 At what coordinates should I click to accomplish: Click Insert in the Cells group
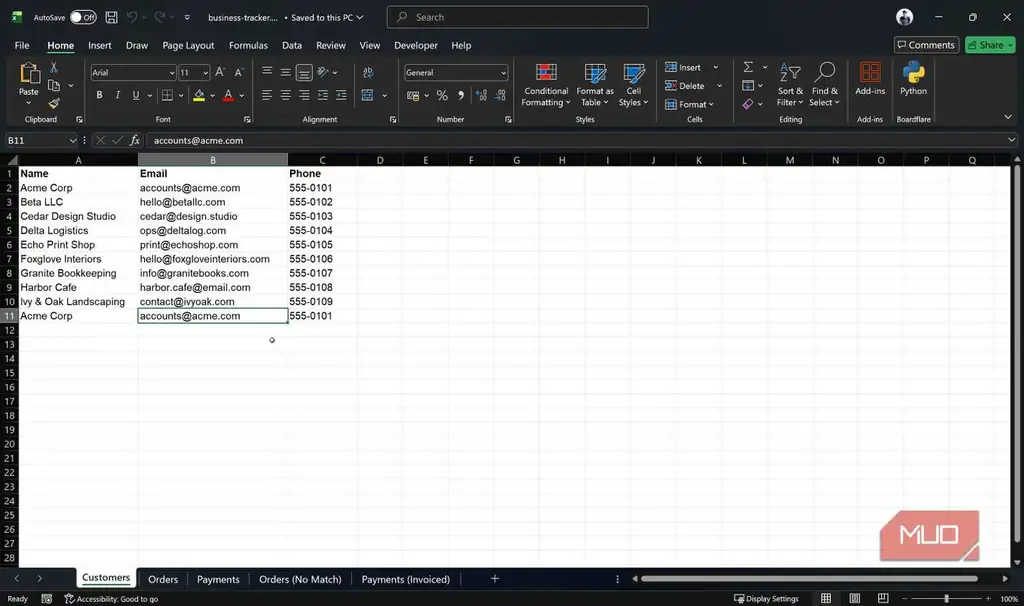click(683, 67)
